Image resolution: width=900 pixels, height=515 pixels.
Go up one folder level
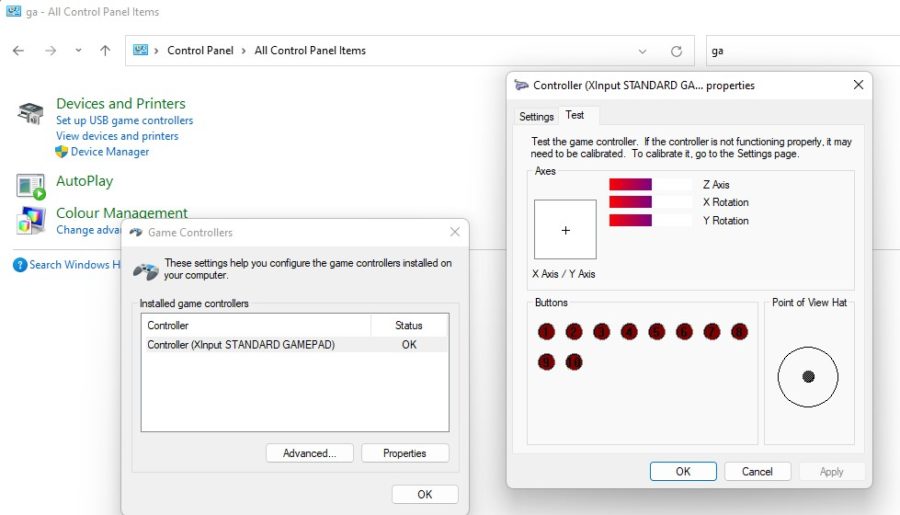pyautogui.click(x=105, y=51)
